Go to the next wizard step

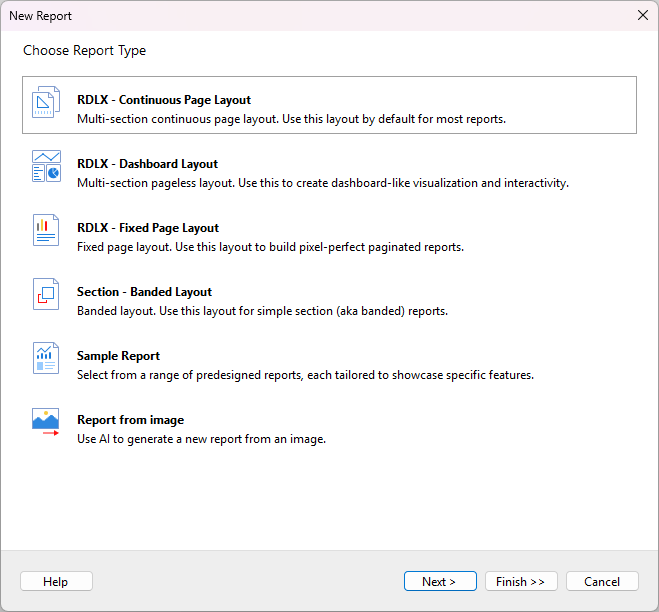(440, 581)
